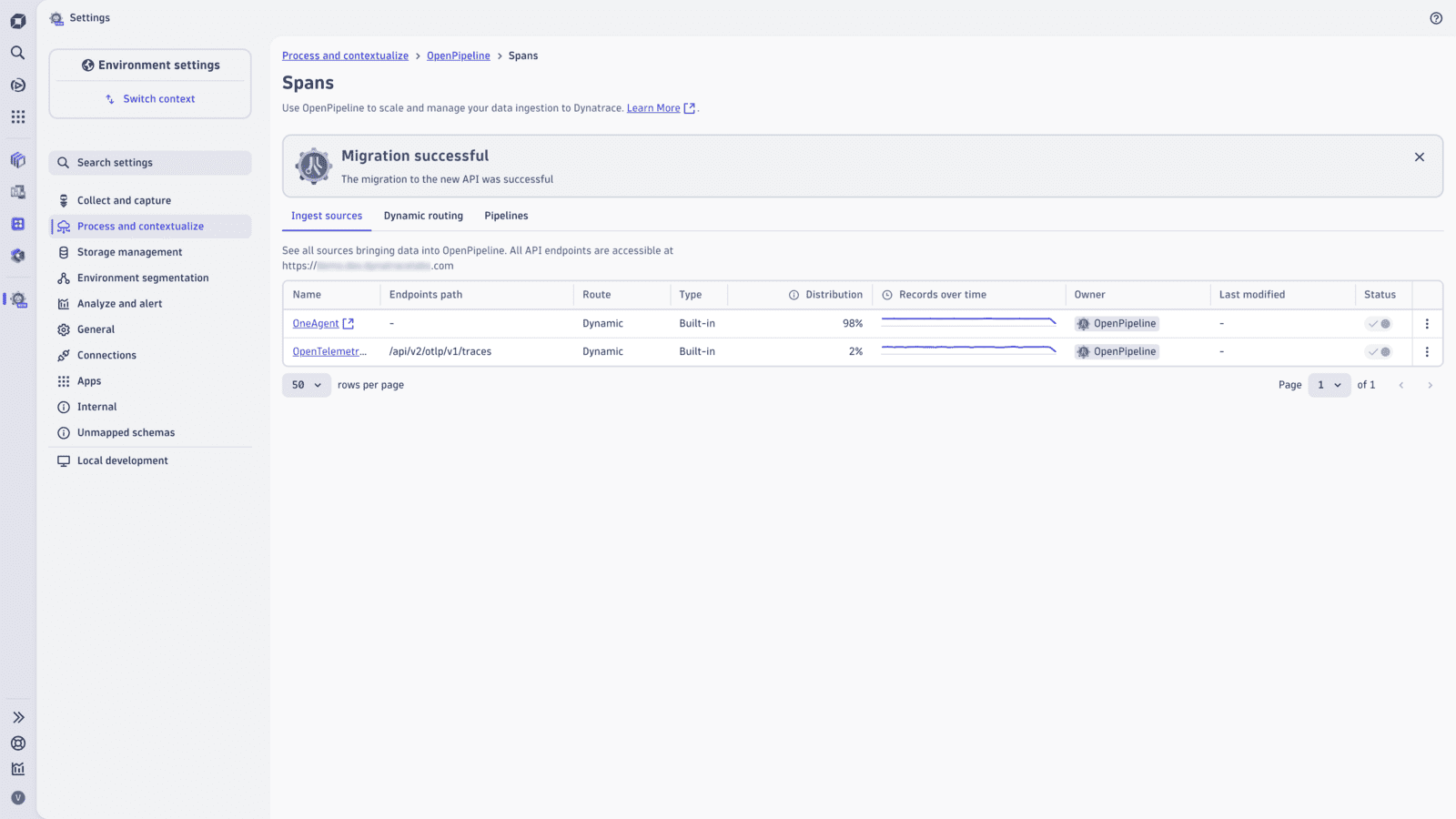Switch to the Pipelines tab
The image size is (1456, 819).
click(506, 216)
